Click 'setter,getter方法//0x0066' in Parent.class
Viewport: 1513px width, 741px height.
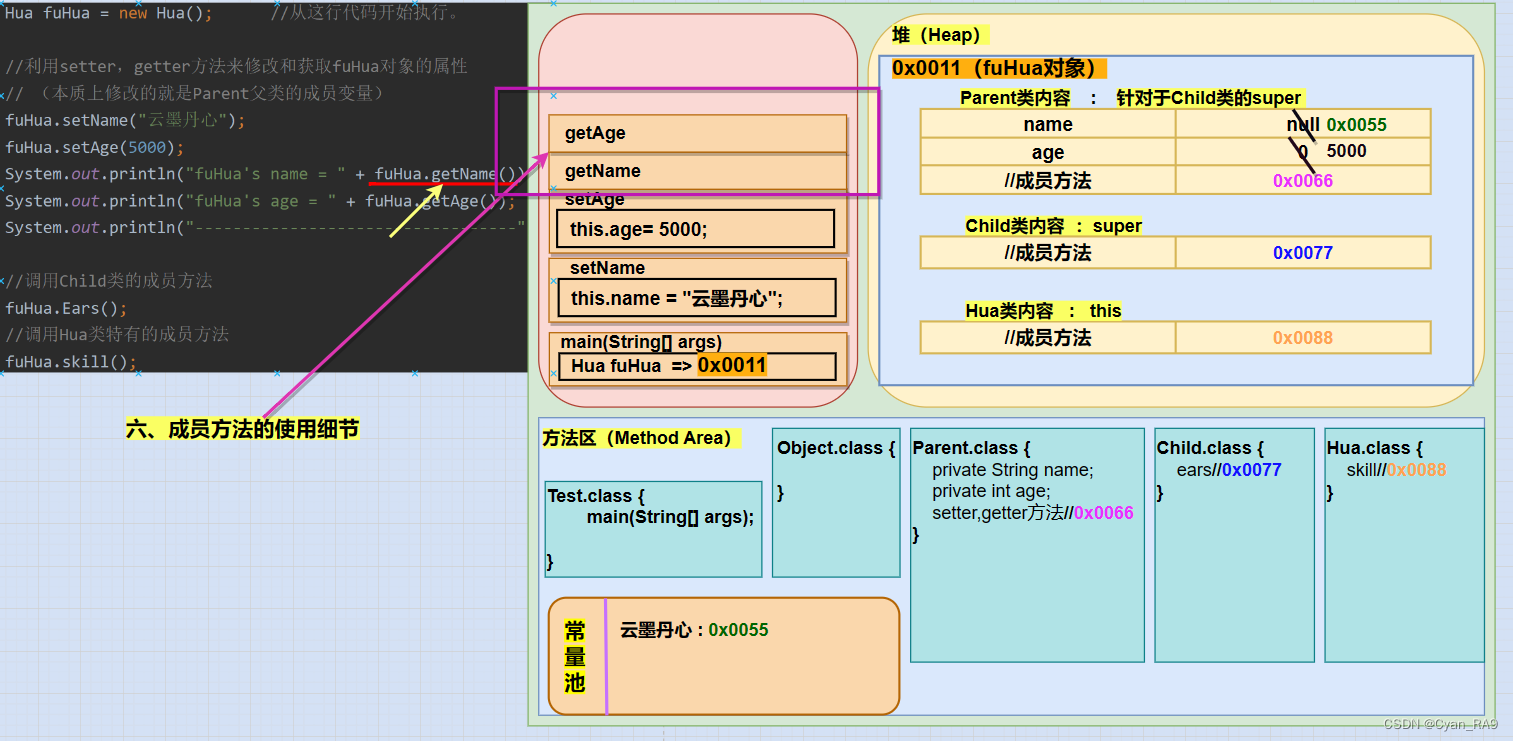[x=1033, y=513]
